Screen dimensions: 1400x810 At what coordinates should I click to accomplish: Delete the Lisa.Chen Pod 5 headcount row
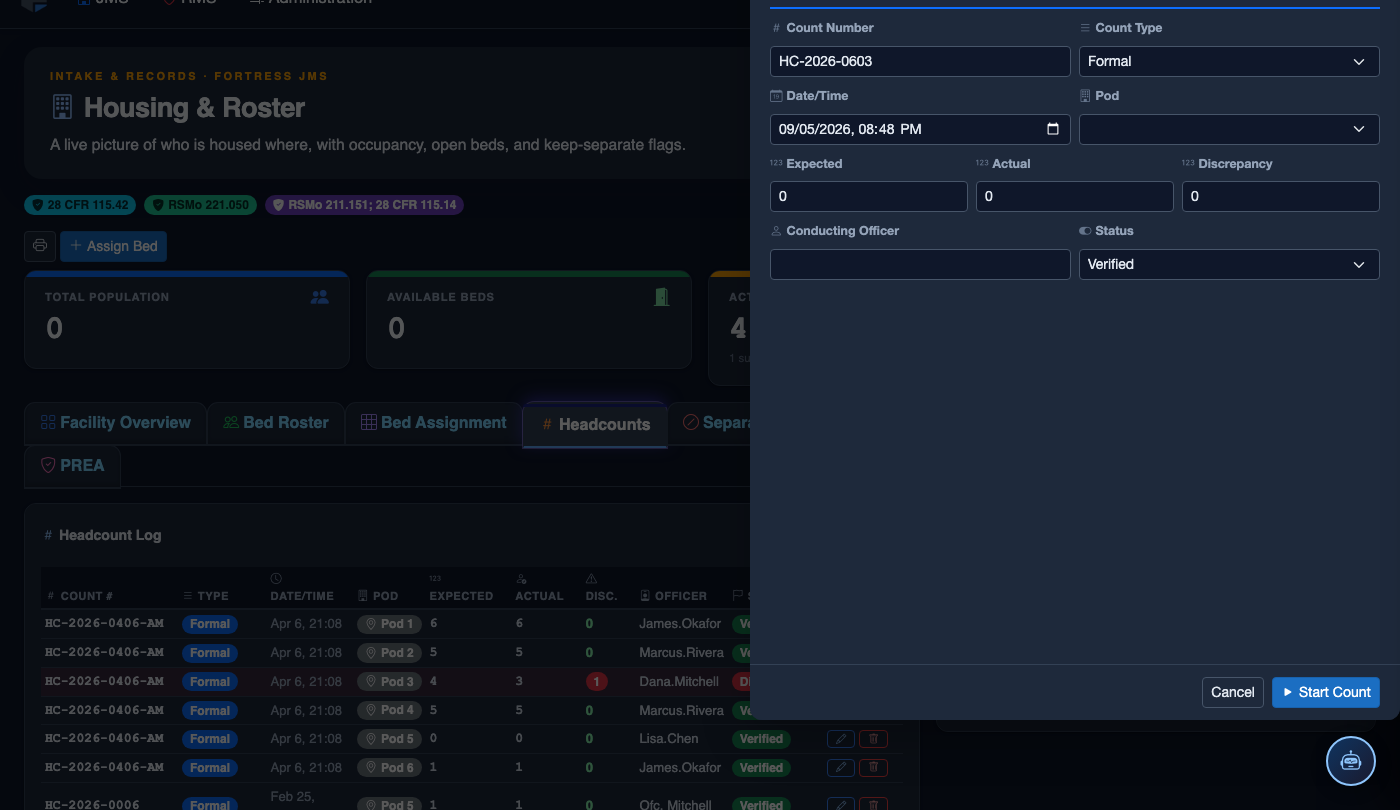point(874,739)
